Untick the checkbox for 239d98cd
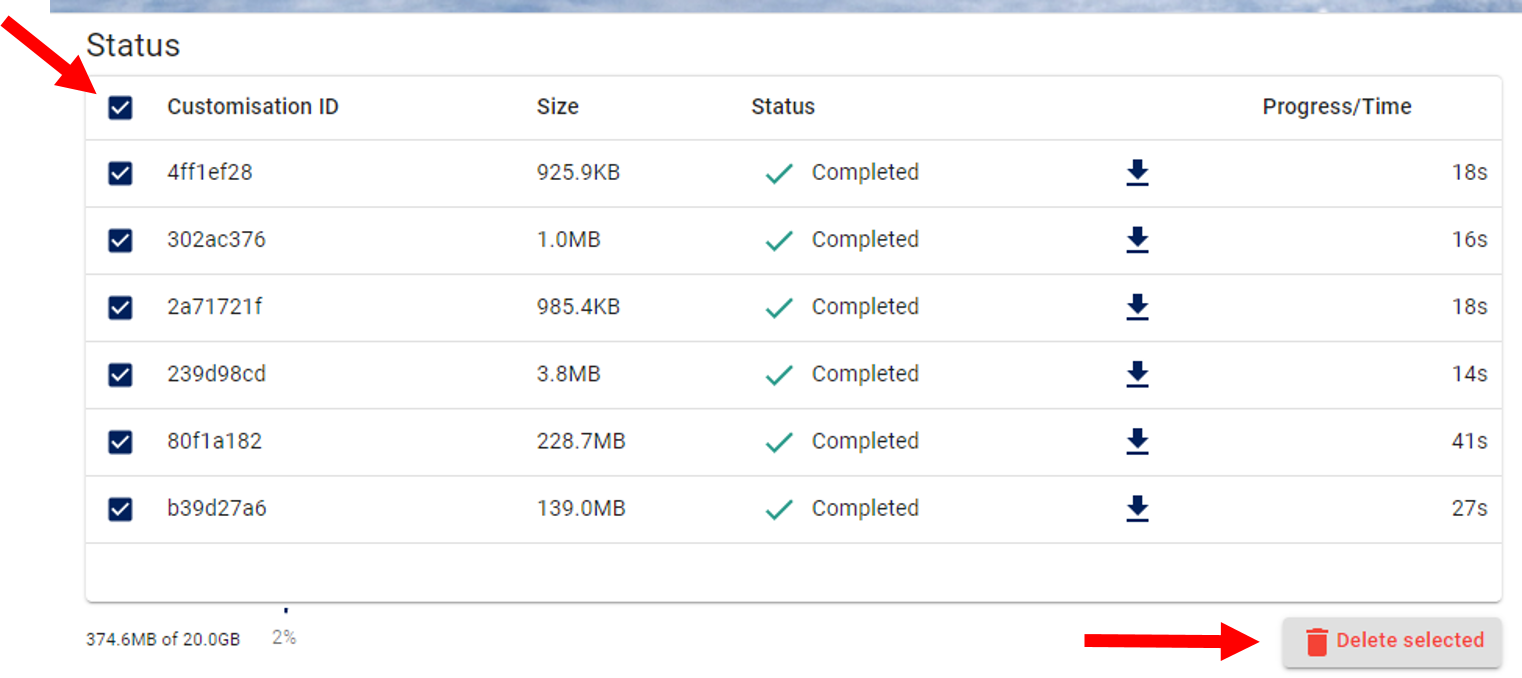This screenshot has height=678, width=1522. coord(120,374)
